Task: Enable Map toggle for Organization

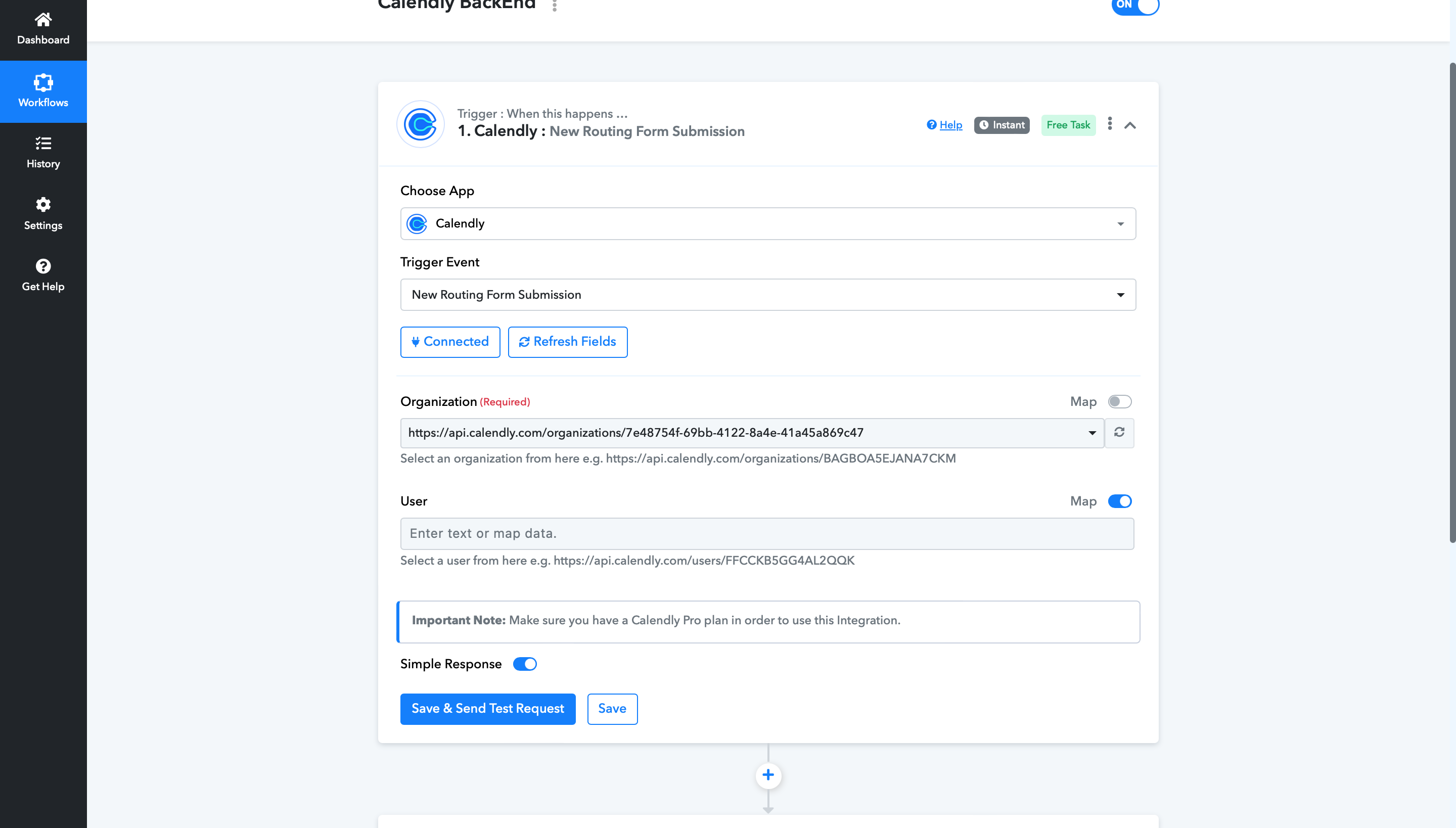Action: 1120,401
